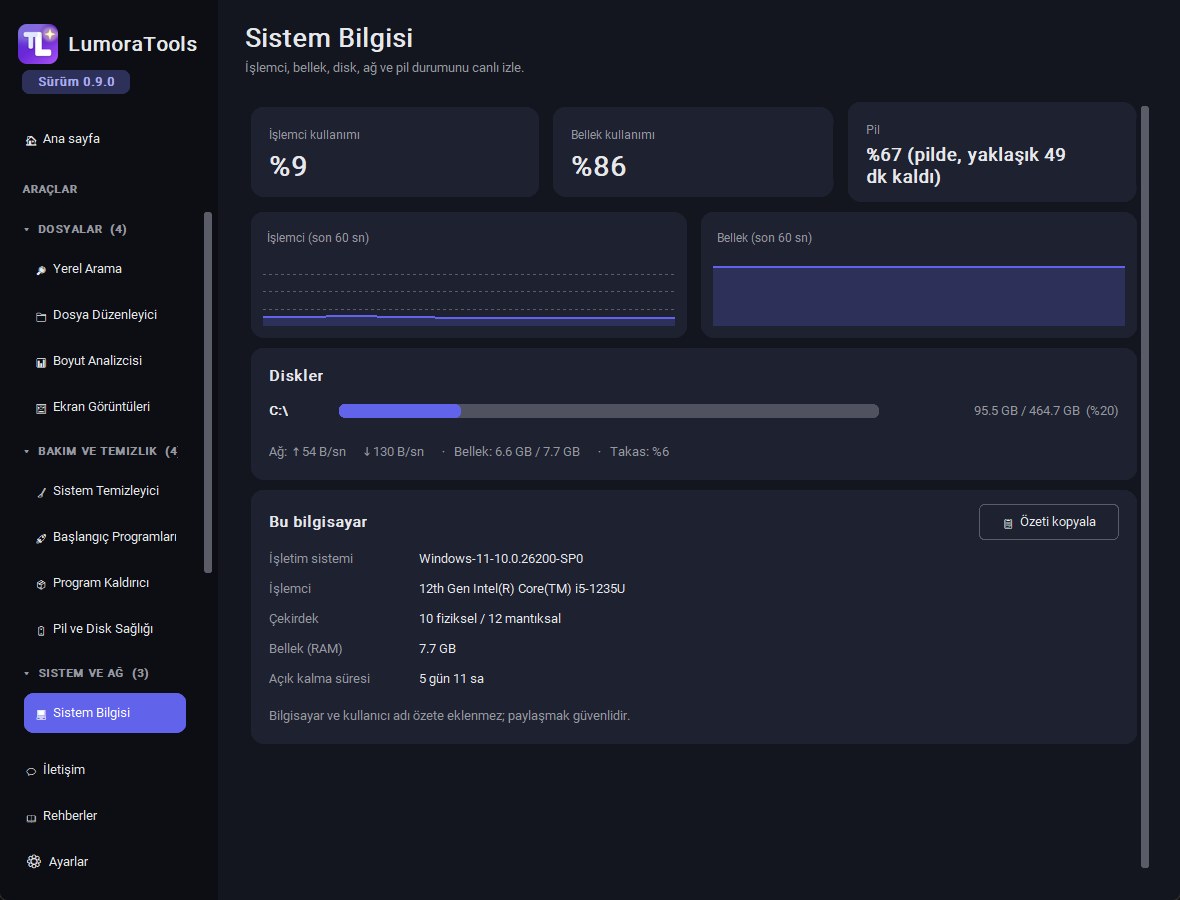Click the 10 fiziksel / 12 mantıksal value
The image size is (1180, 900).
[490, 619]
